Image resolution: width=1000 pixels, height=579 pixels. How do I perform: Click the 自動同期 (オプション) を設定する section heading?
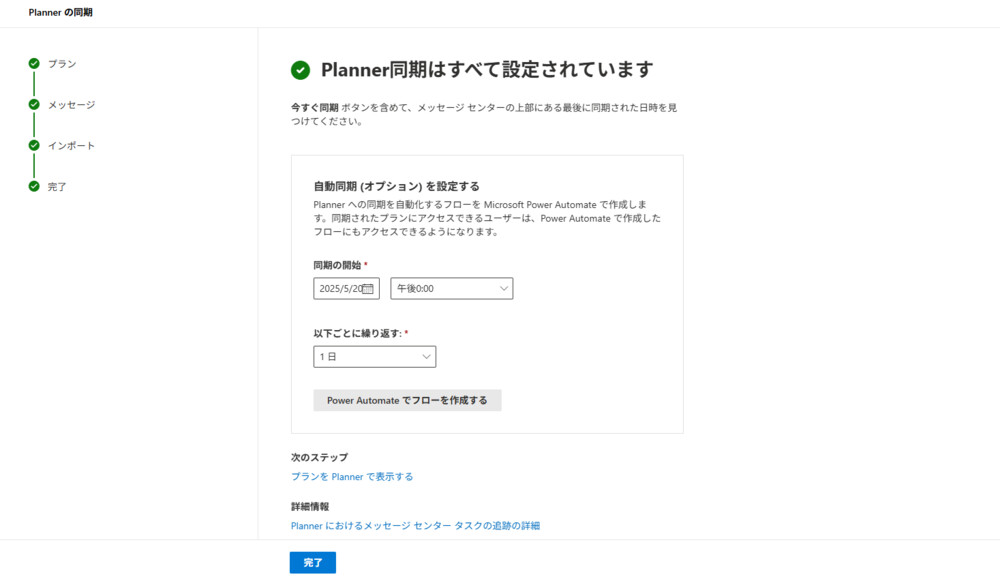click(397, 186)
